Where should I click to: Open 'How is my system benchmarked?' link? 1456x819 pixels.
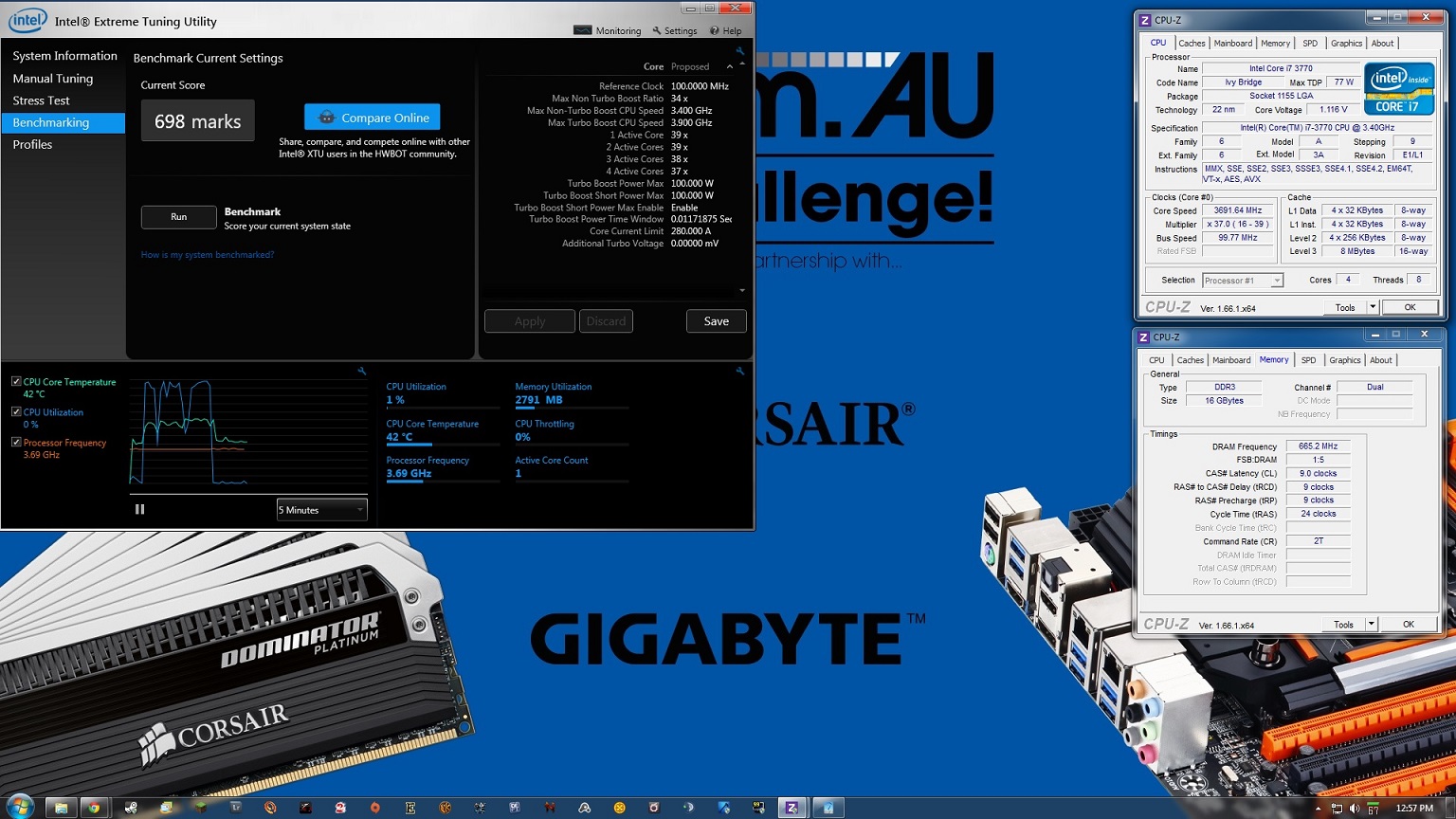[208, 255]
